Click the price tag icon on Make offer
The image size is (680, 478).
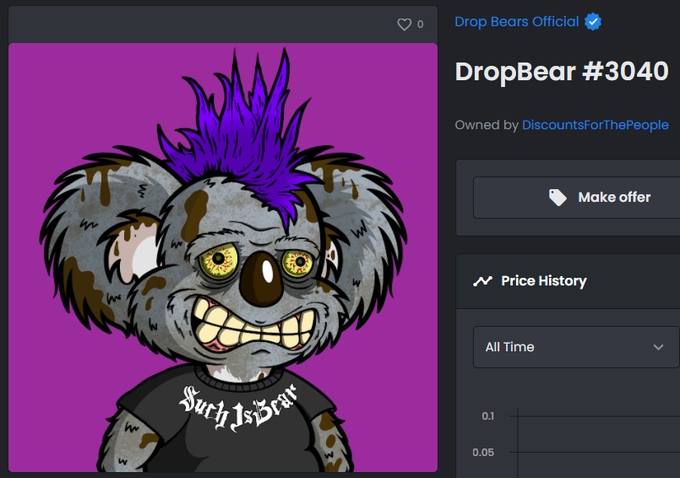[x=557, y=197]
